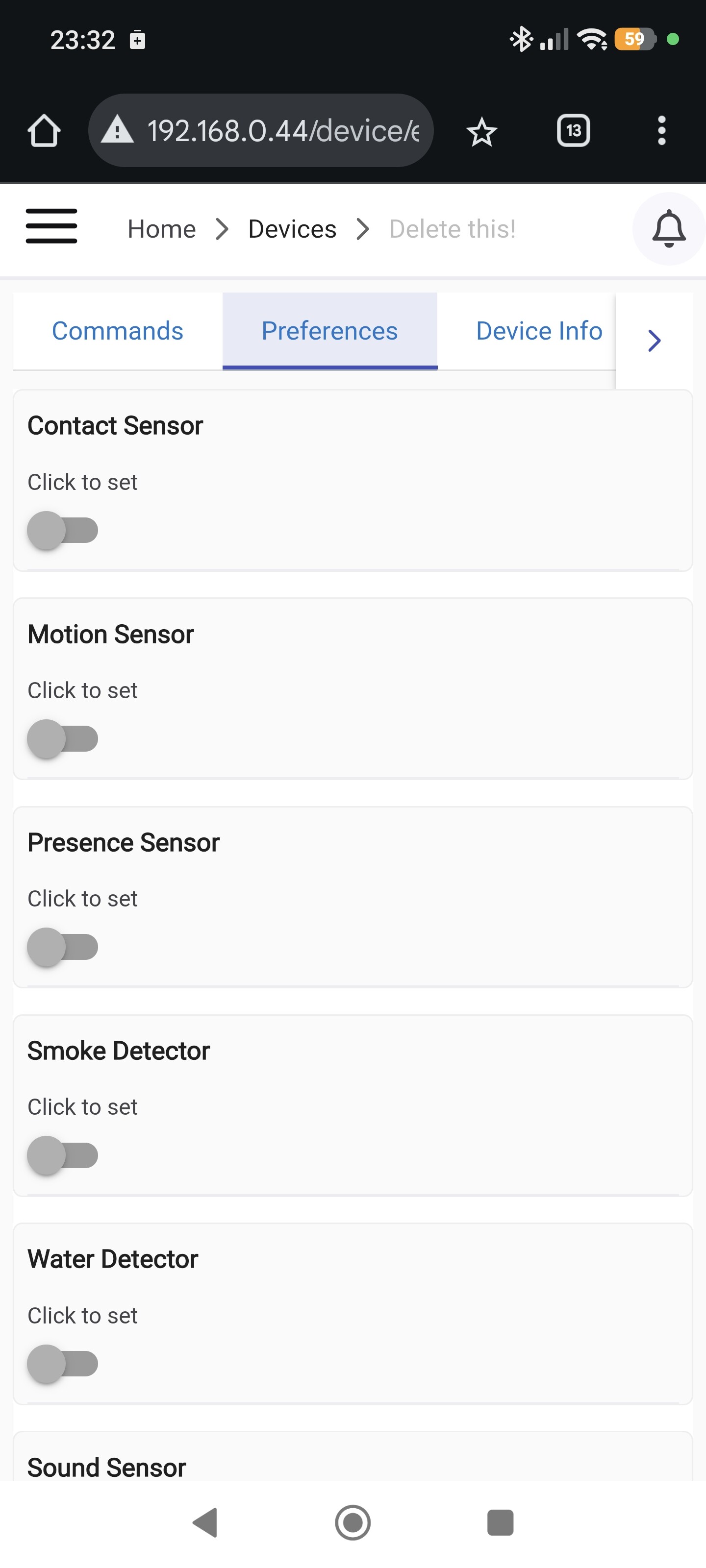Open the hamburger navigation menu

(51, 226)
